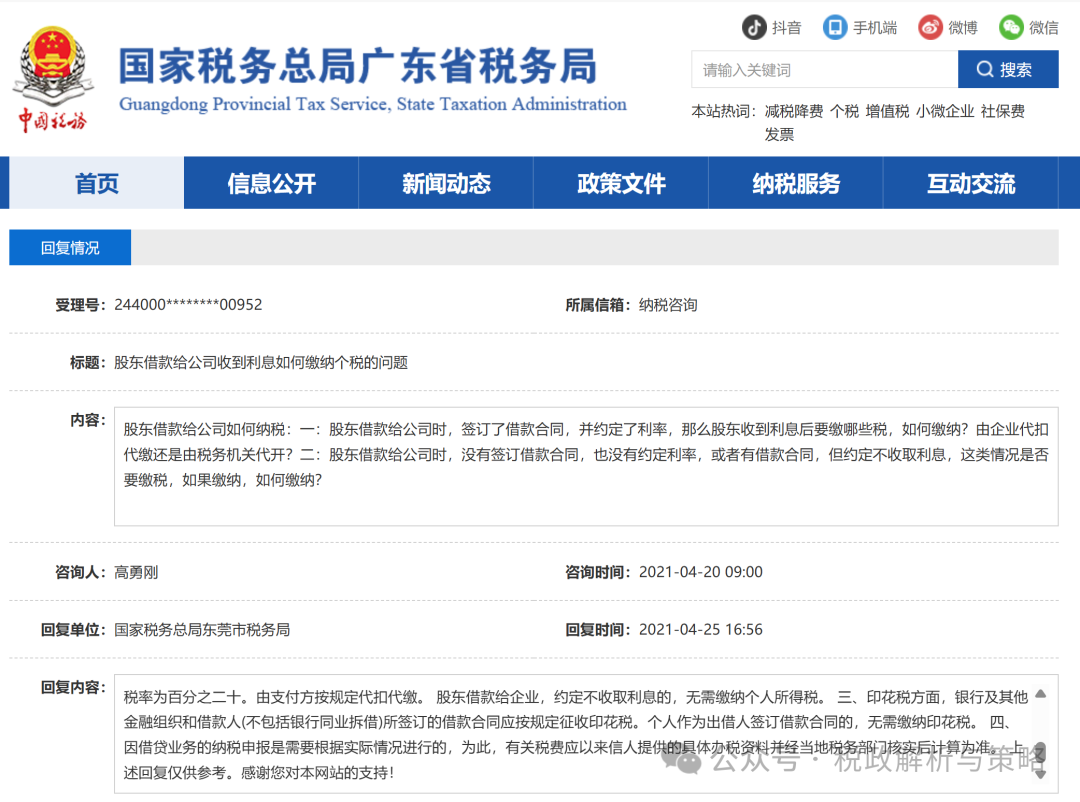Click the 中国税务 calligraphy logo
This screenshot has width=1080, height=802.
52,122
